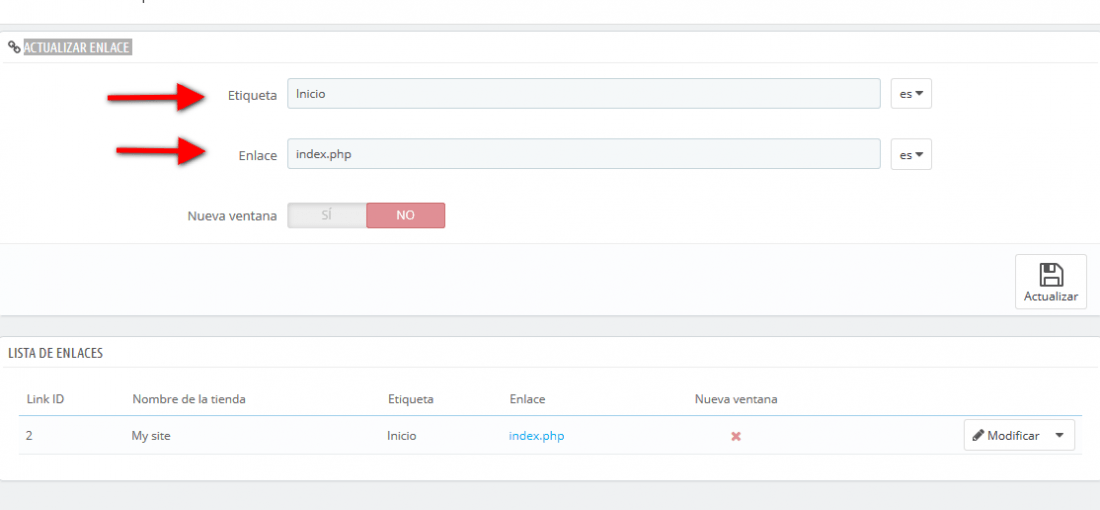Image resolution: width=1100 pixels, height=510 pixels.
Task: Click the Link ID column header
Action: tap(46, 399)
